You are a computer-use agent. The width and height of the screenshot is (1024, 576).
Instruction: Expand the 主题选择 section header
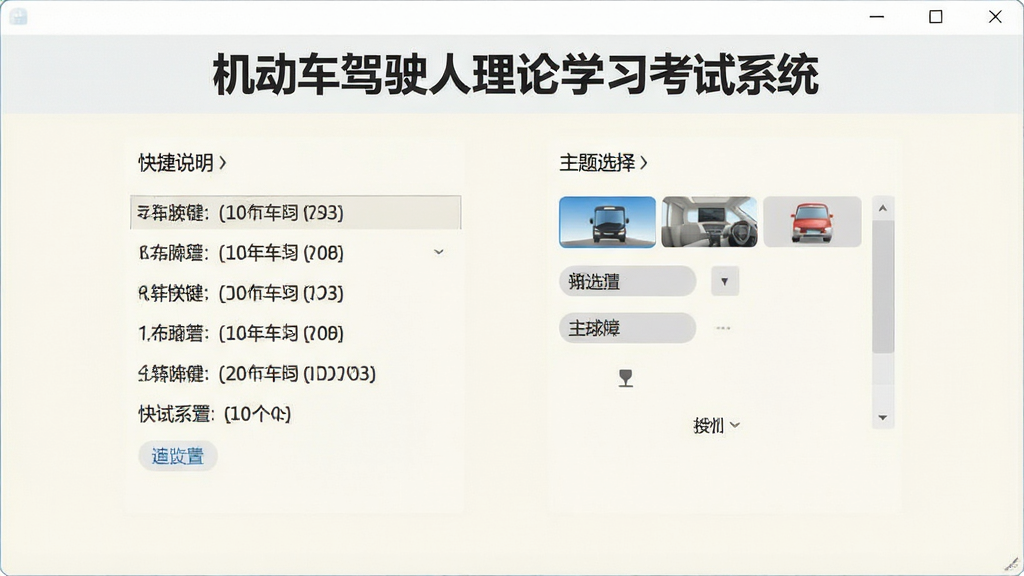tap(603, 163)
